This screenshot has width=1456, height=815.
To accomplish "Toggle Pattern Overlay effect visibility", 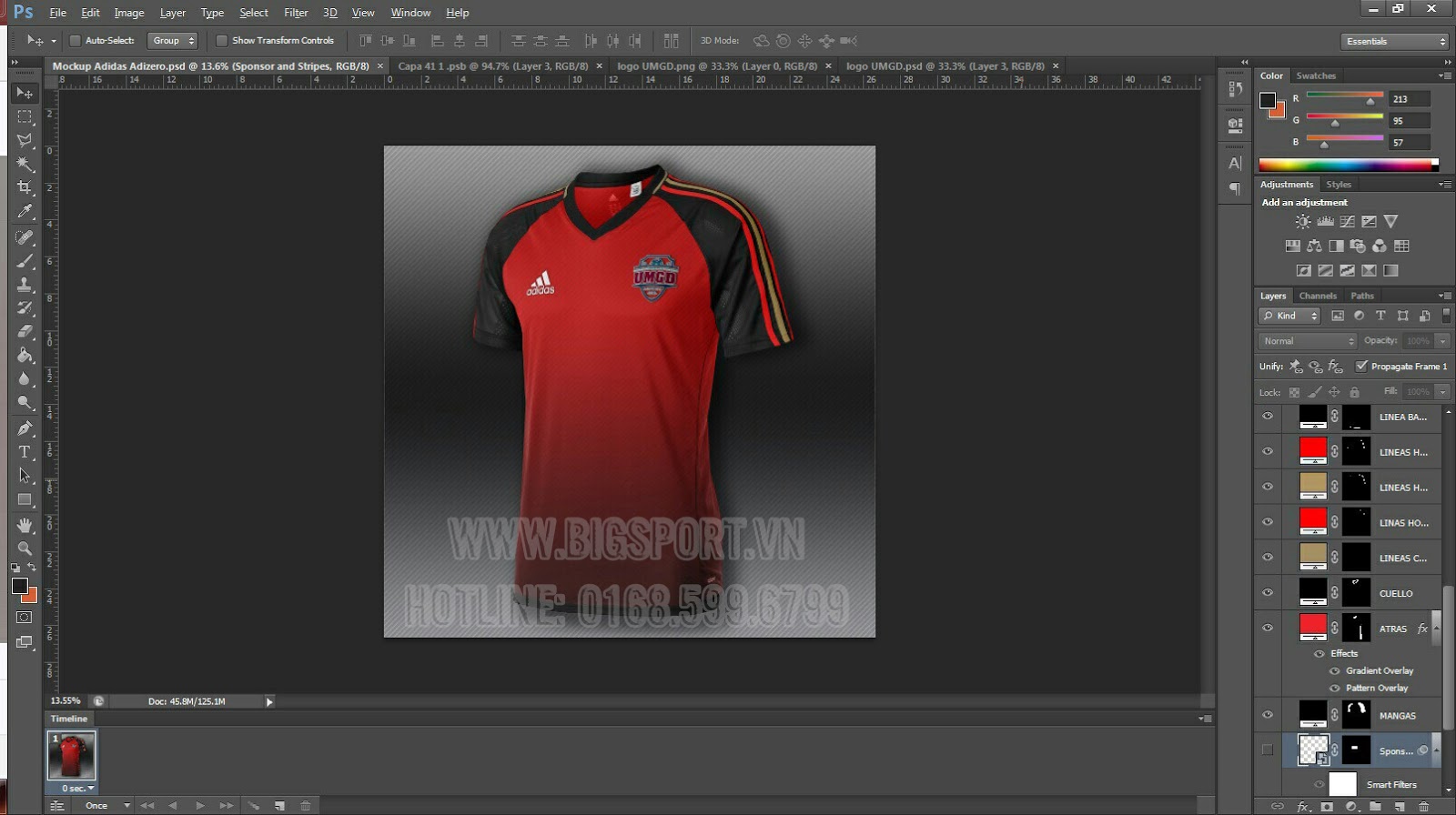I will coord(1334,689).
